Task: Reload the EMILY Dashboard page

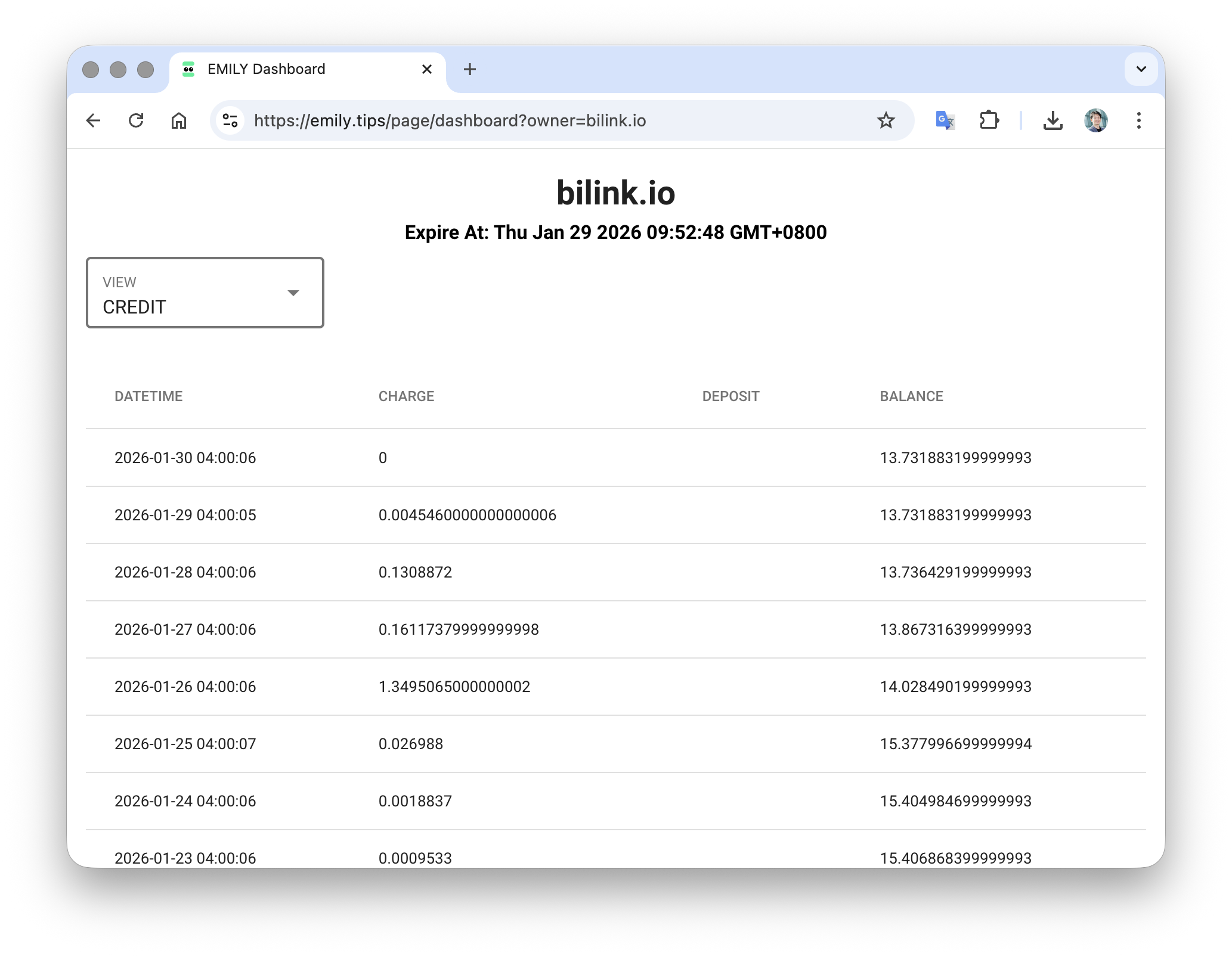Action: pos(136,121)
